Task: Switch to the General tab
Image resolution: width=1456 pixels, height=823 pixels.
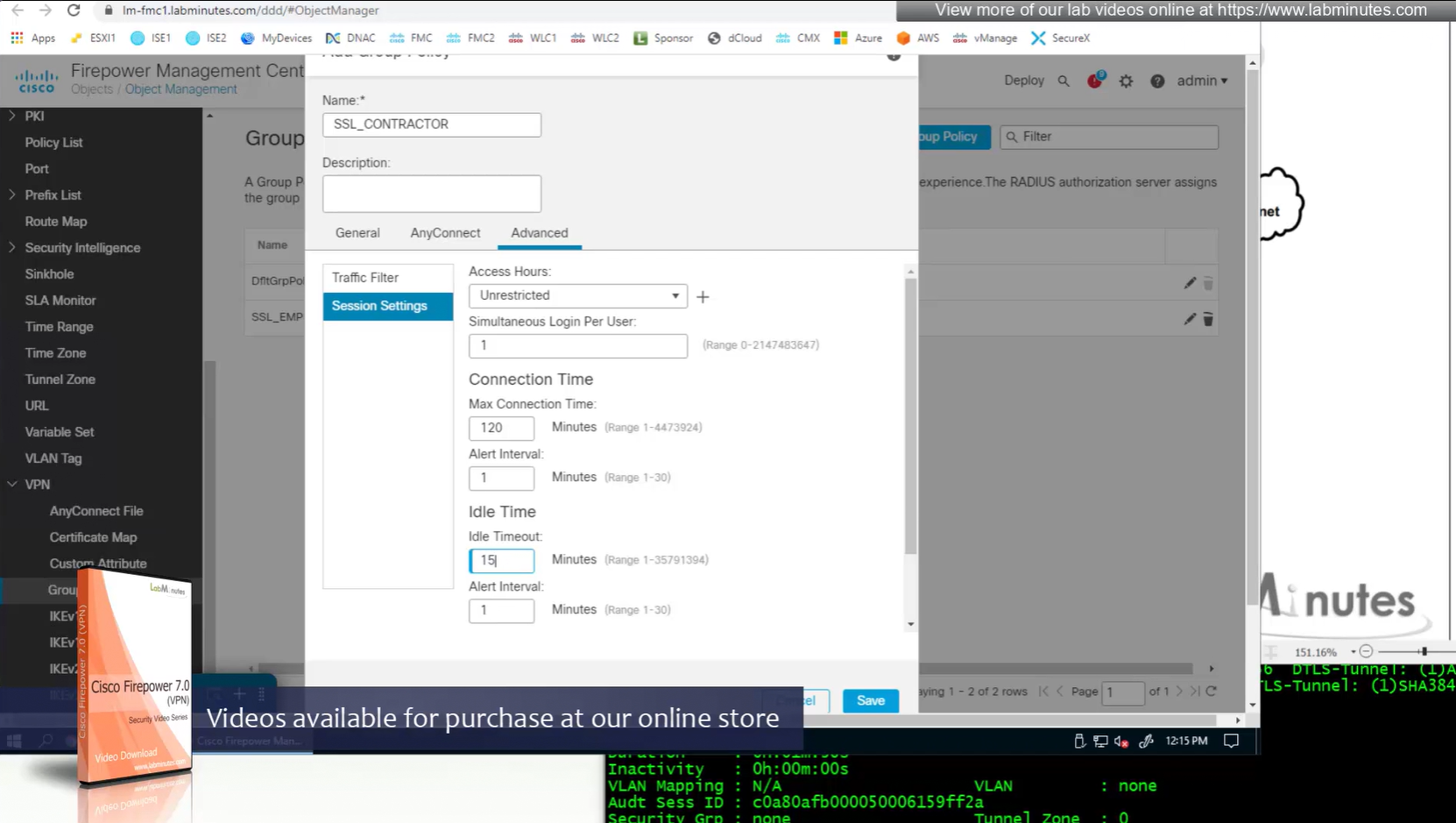Action: (x=357, y=233)
